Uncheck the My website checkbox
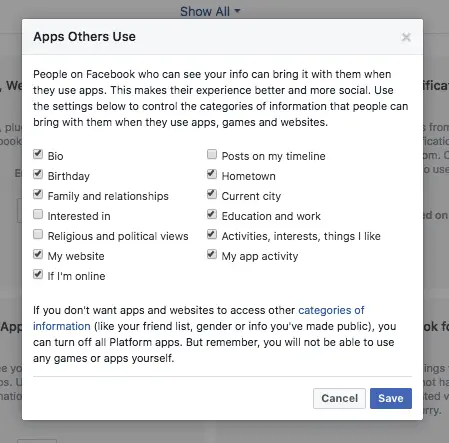This screenshot has height=443, width=449. (38, 254)
